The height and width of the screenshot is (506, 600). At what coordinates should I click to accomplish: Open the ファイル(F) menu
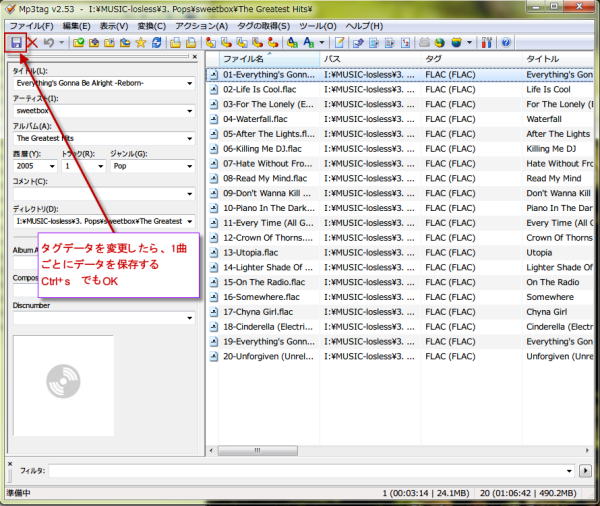pyautogui.click(x=32, y=24)
